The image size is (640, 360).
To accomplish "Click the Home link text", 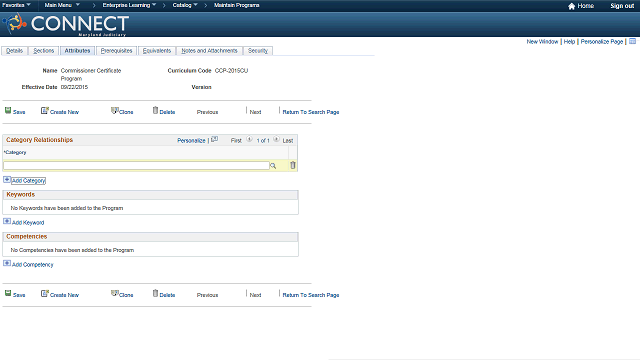I will pyautogui.click(x=586, y=6).
